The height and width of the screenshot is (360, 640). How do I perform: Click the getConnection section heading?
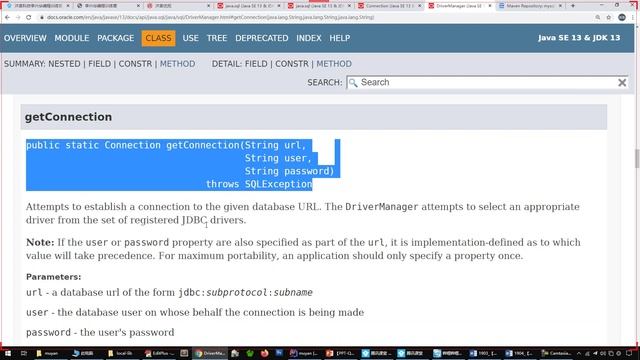[68, 117]
